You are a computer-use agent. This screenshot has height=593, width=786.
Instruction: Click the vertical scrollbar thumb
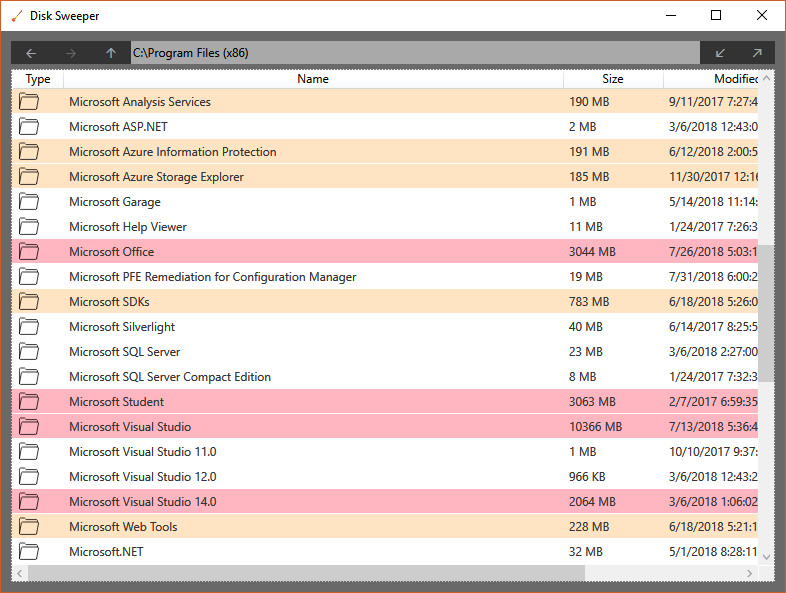[766, 313]
